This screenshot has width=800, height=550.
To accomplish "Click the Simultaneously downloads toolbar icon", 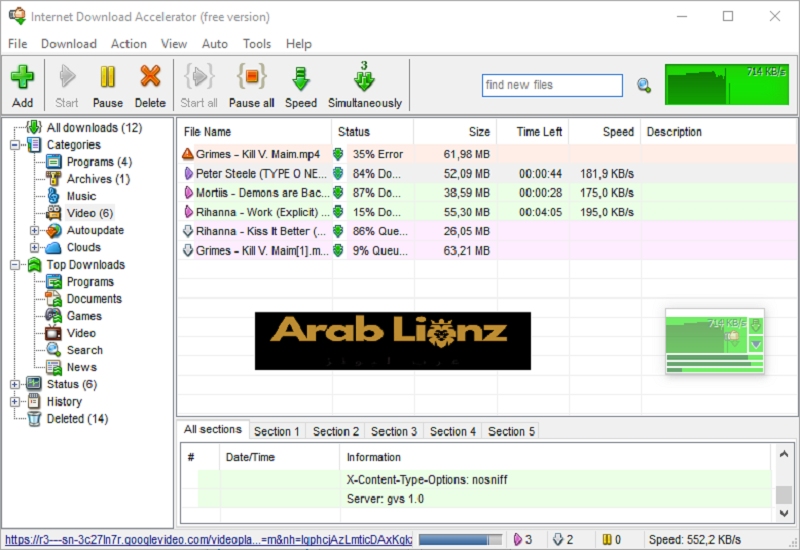I will click(x=365, y=86).
